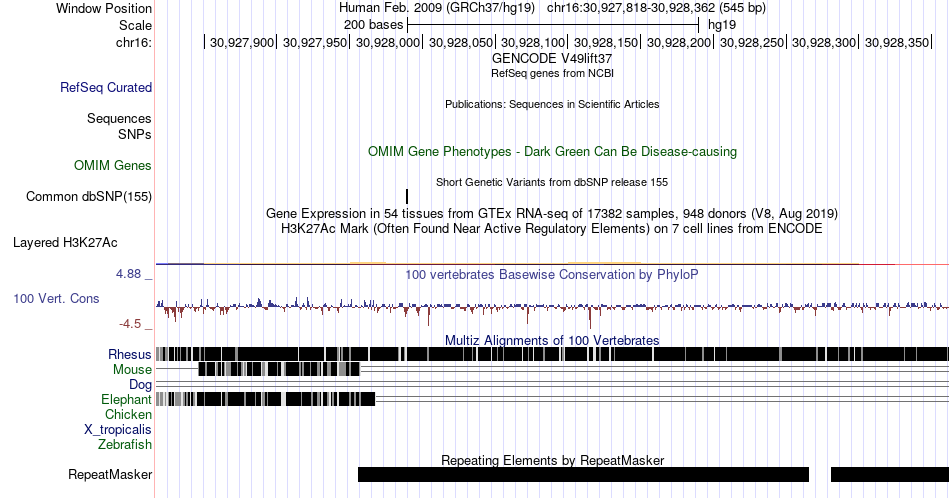
Task: Click the -4.5 PhyloP minimum value
Action: point(130,324)
